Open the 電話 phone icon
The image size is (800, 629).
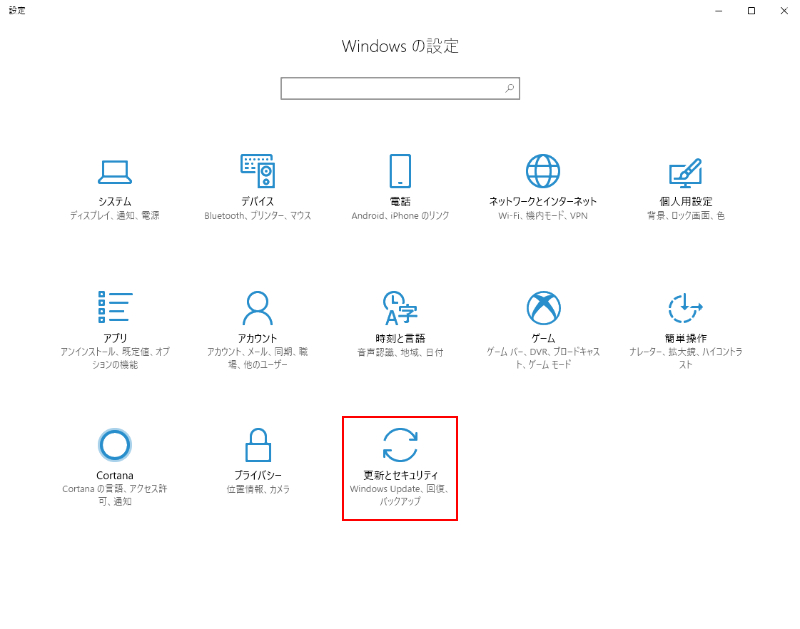click(400, 171)
